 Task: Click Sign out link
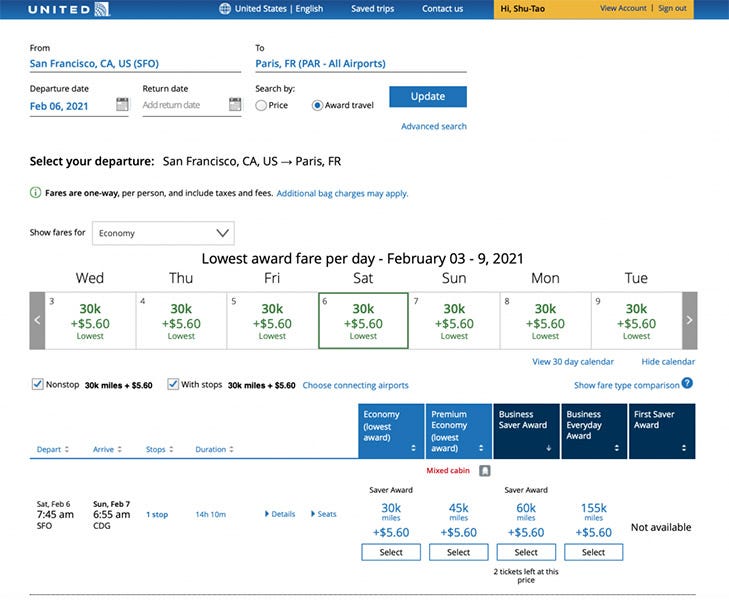click(672, 8)
